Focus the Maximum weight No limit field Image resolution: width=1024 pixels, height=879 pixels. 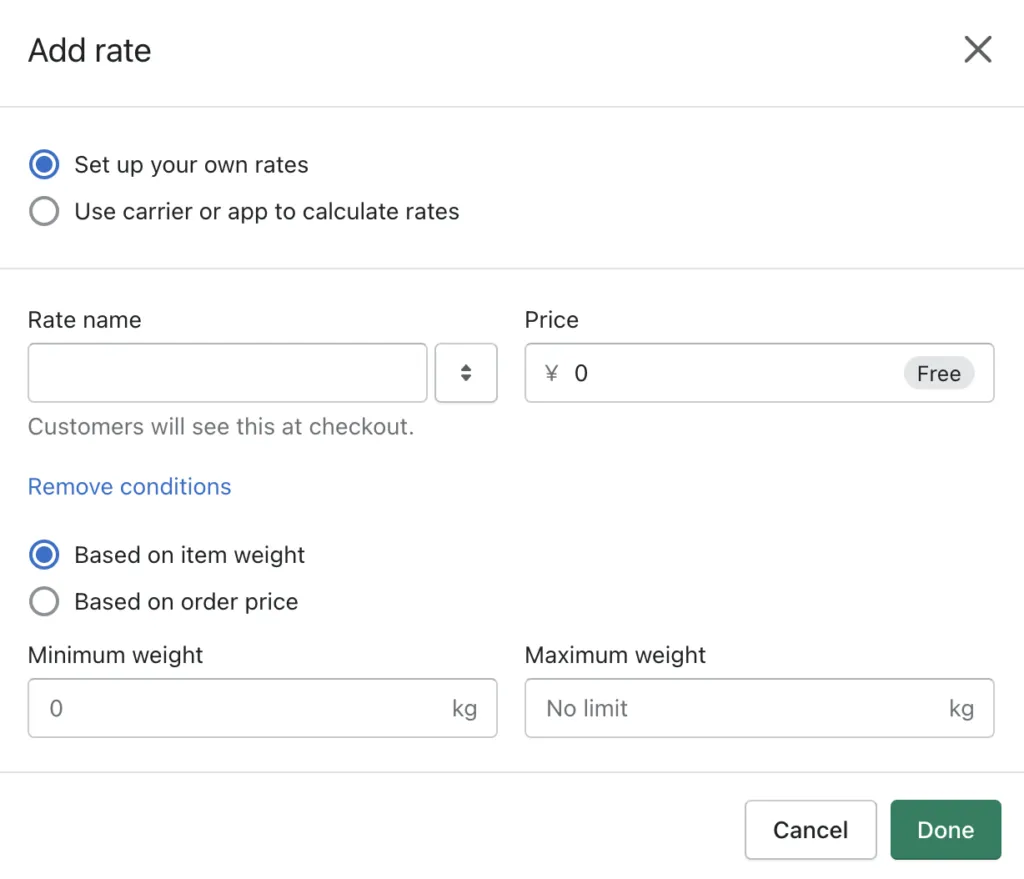point(730,708)
